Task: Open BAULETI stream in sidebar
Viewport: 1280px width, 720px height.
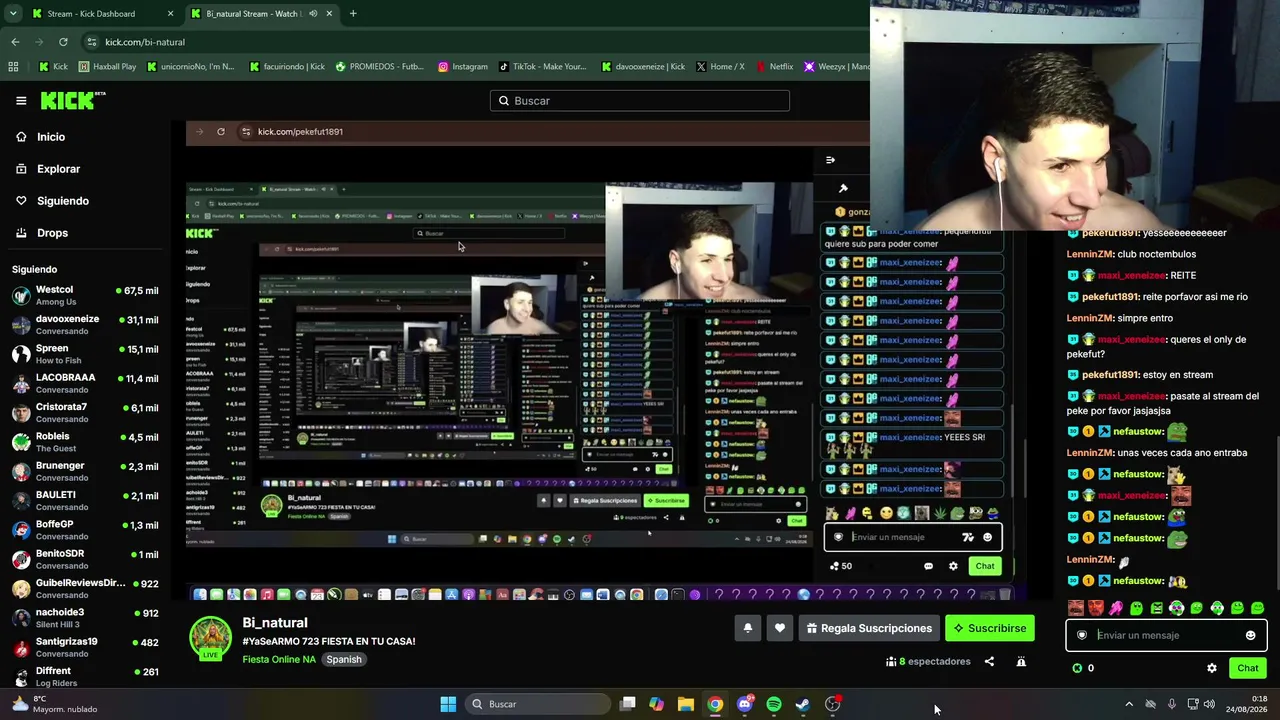Action: pos(86,500)
